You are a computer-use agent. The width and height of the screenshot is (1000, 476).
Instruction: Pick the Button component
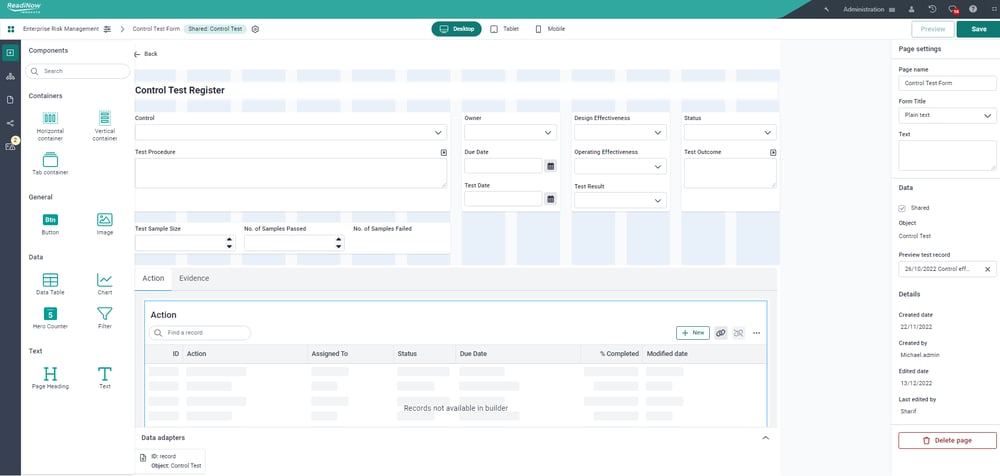pyautogui.click(x=50, y=225)
